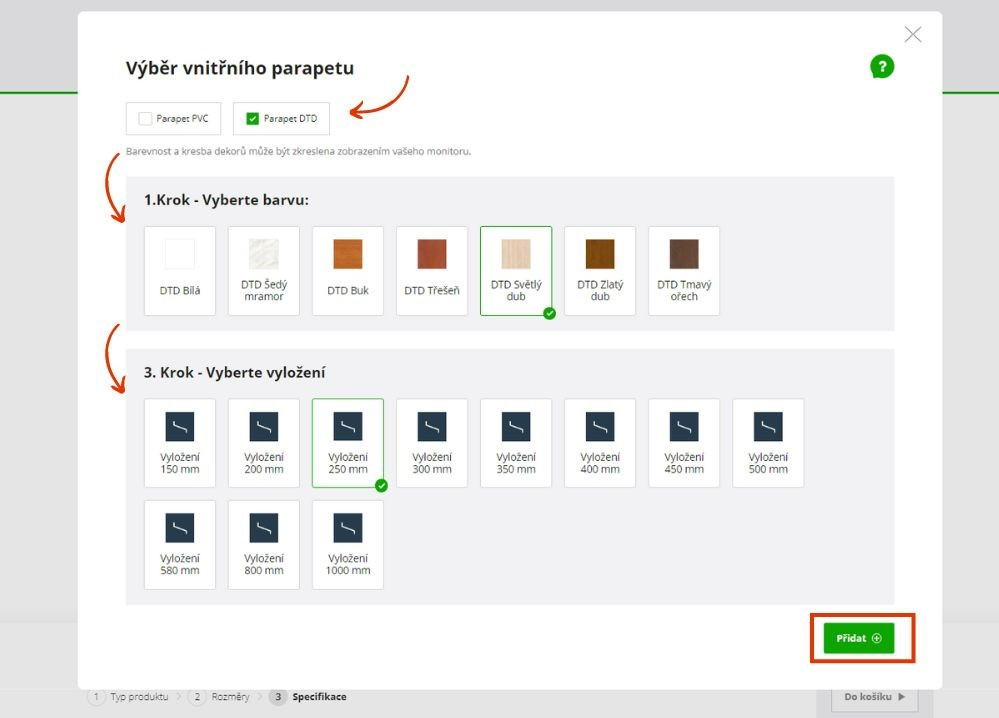Choose the Vyložení 1000 mm option
This screenshot has height=718, width=999.
[348, 544]
